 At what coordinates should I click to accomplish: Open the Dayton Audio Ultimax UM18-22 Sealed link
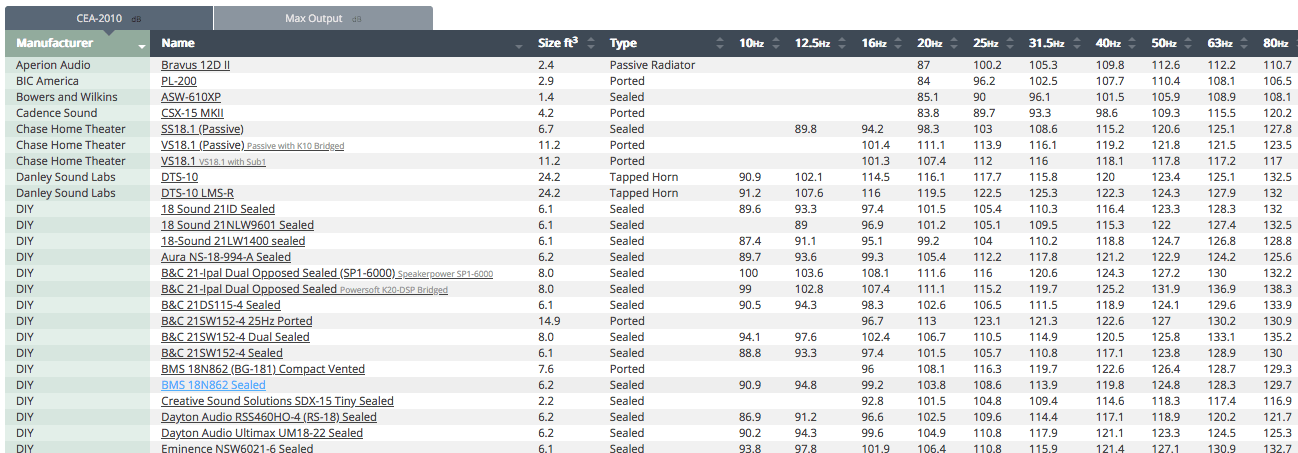coord(262,433)
